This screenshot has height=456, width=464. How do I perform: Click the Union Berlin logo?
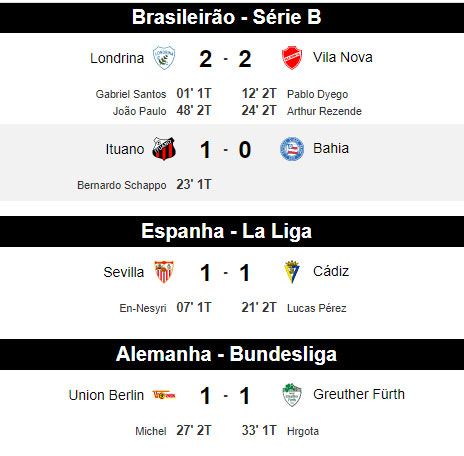[164, 395]
